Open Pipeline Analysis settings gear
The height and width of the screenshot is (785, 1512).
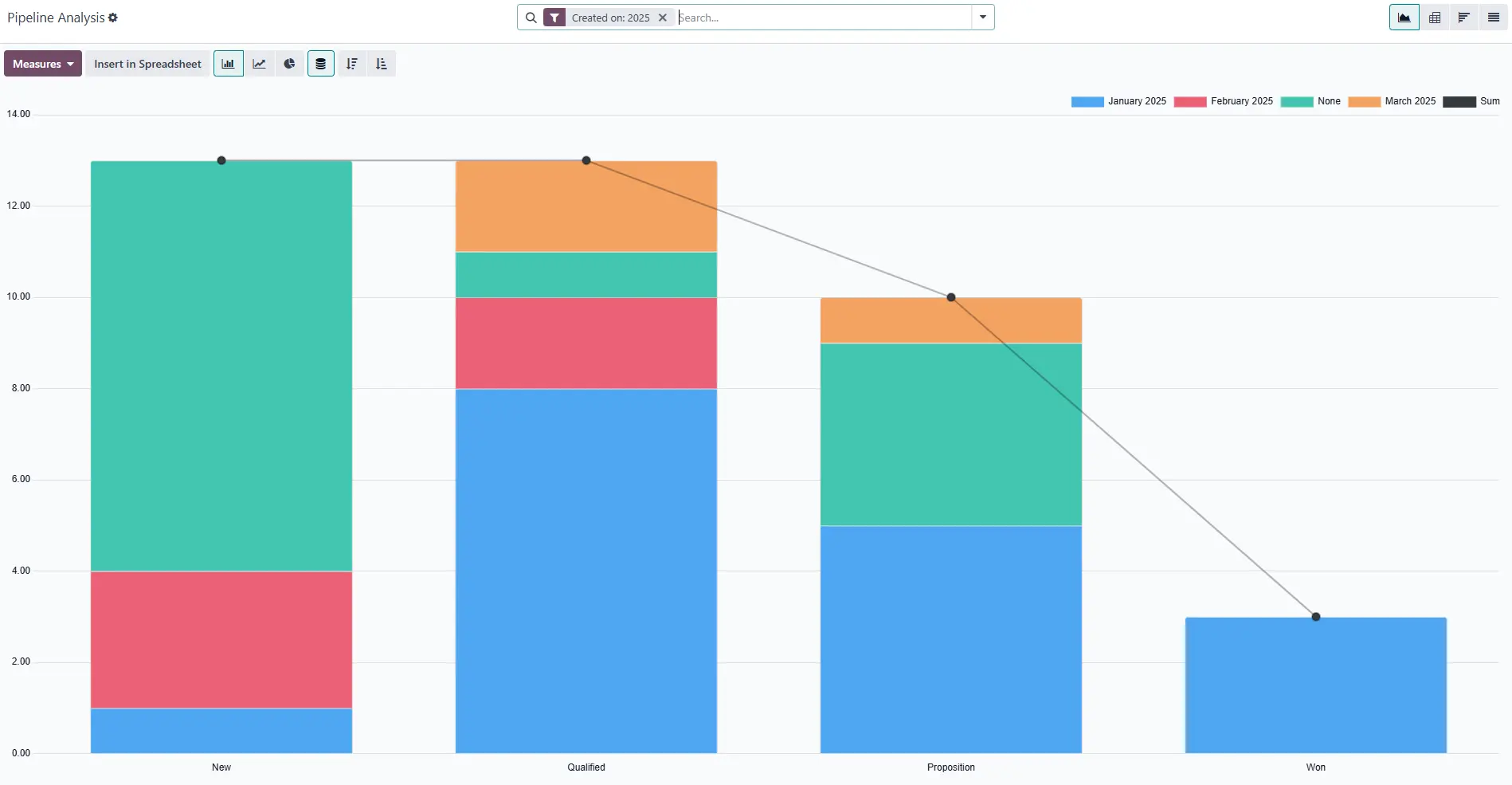tap(113, 18)
